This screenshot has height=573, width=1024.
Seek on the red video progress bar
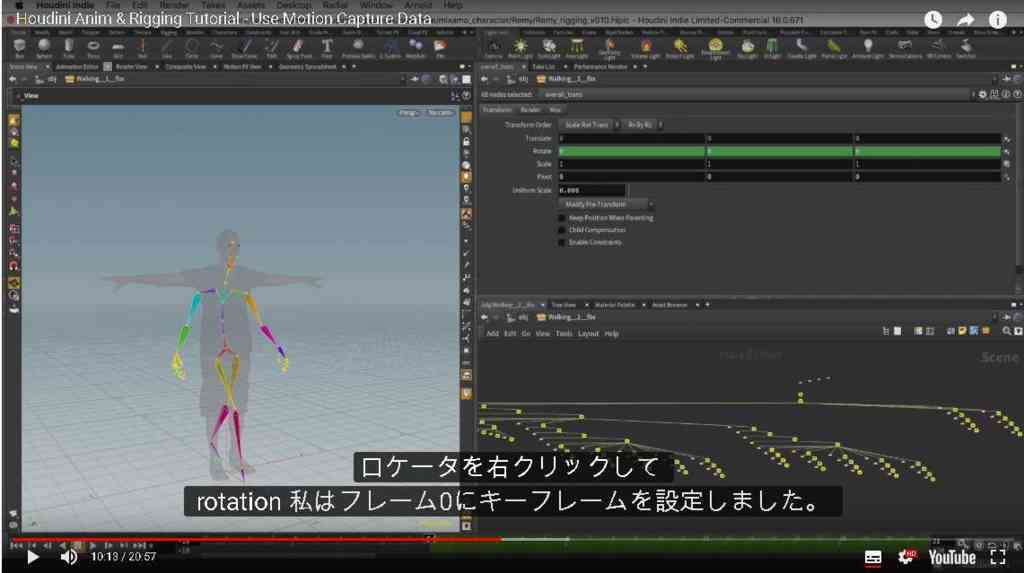click(257, 540)
